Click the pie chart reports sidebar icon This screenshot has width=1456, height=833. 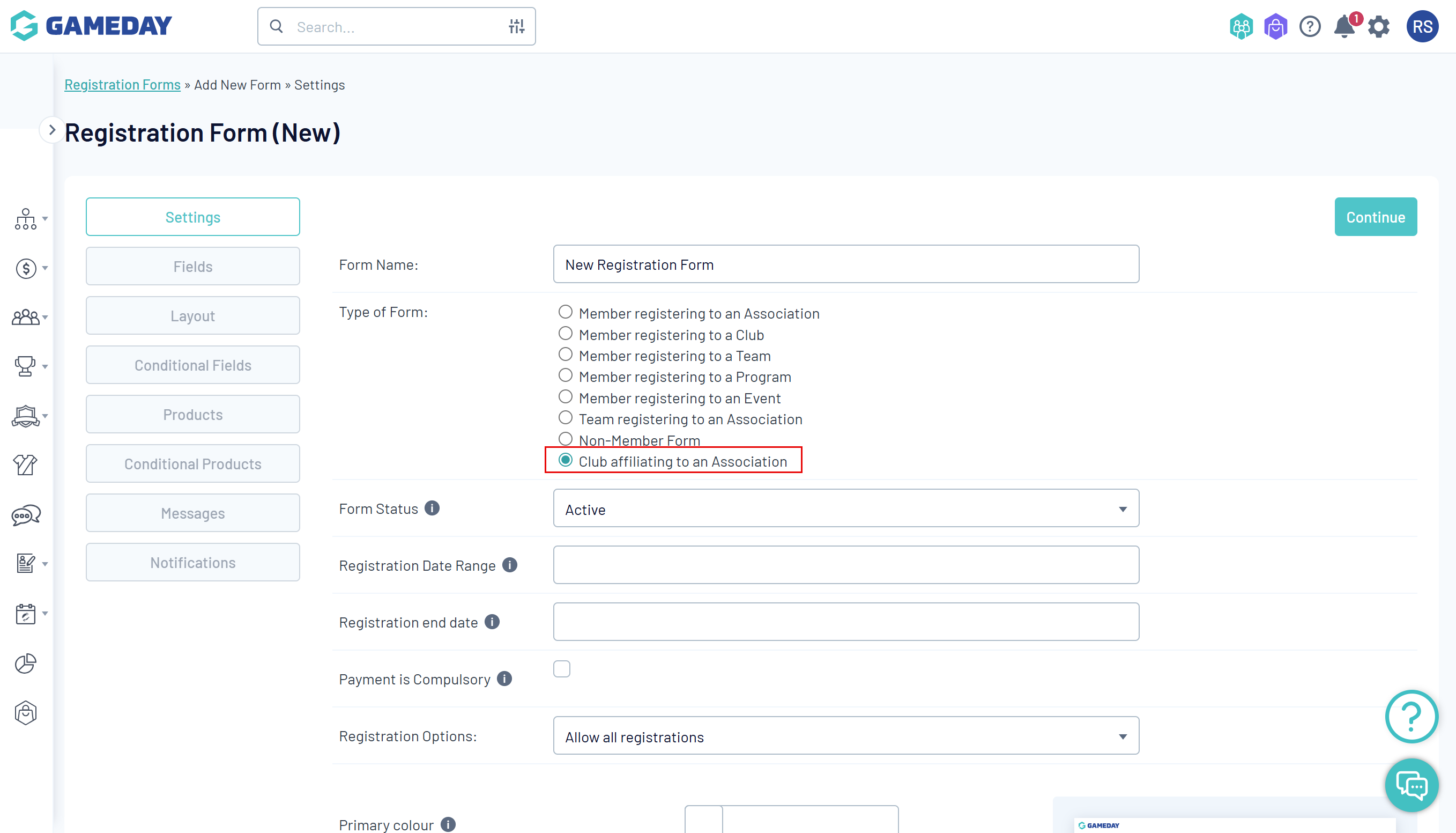click(x=25, y=664)
